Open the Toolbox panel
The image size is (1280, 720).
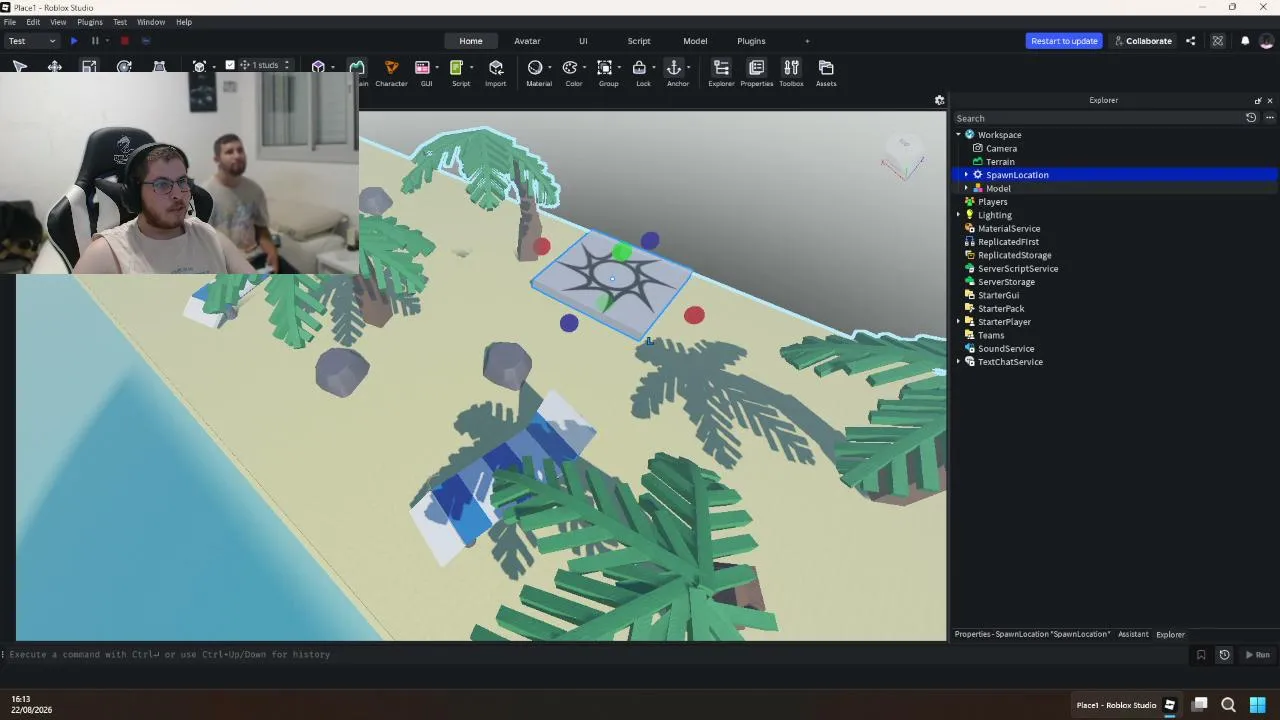point(791,73)
